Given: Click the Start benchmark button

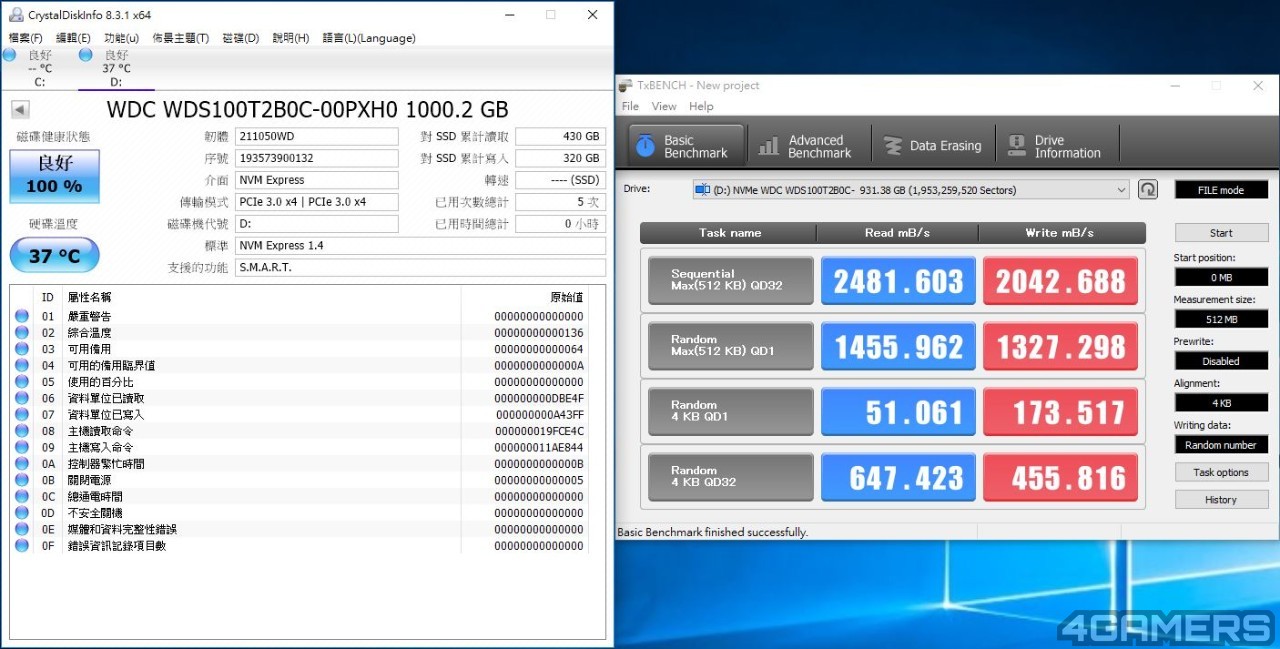Looking at the screenshot, I should [x=1221, y=233].
